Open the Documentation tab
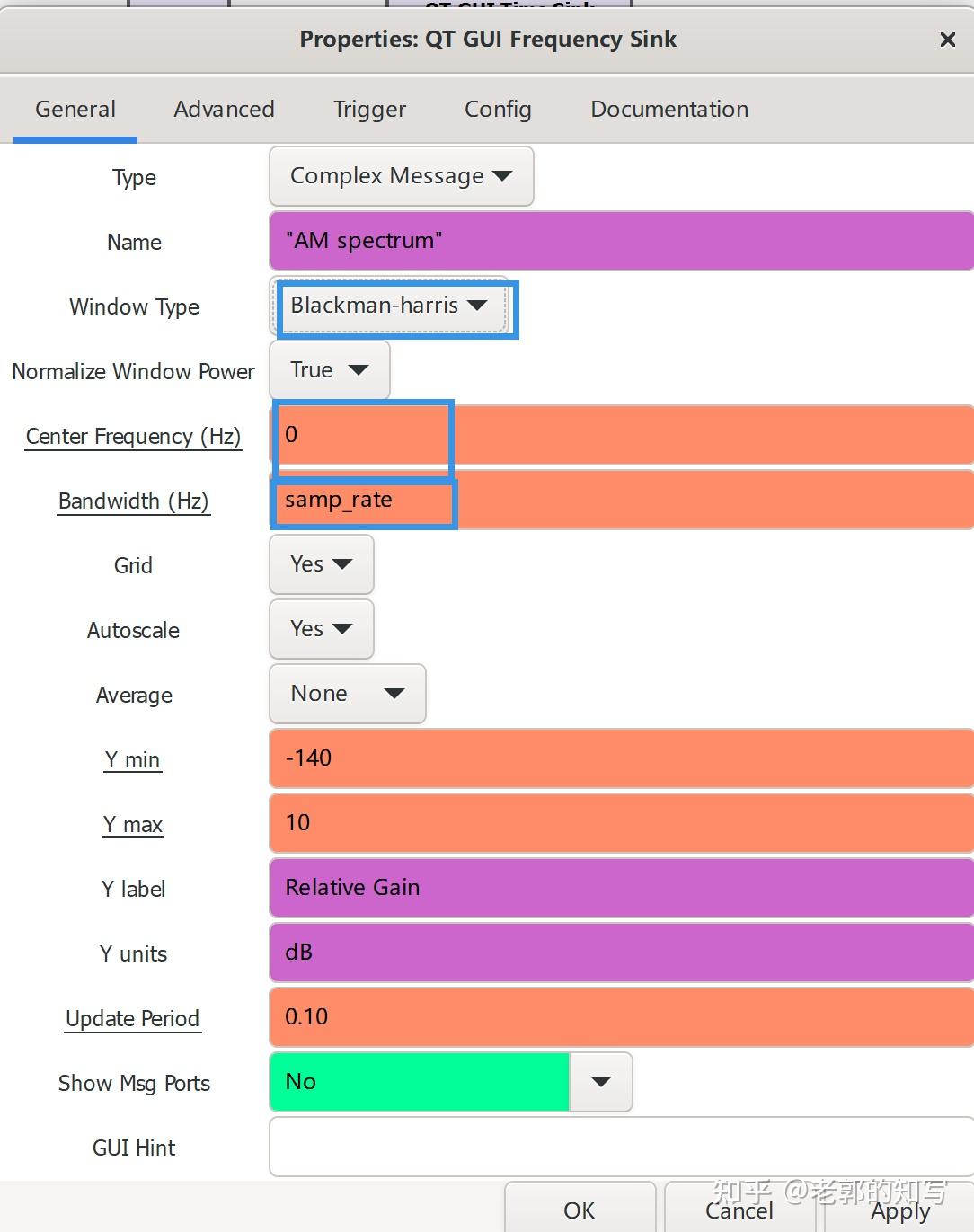Image resolution: width=974 pixels, height=1232 pixels. pos(669,110)
